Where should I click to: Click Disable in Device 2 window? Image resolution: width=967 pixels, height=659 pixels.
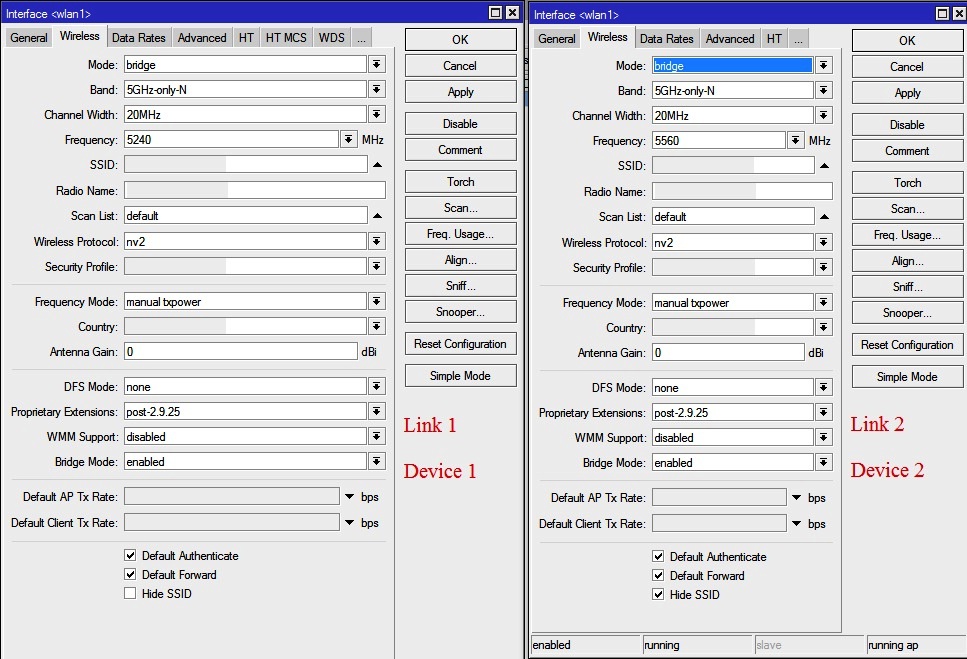click(907, 125)
